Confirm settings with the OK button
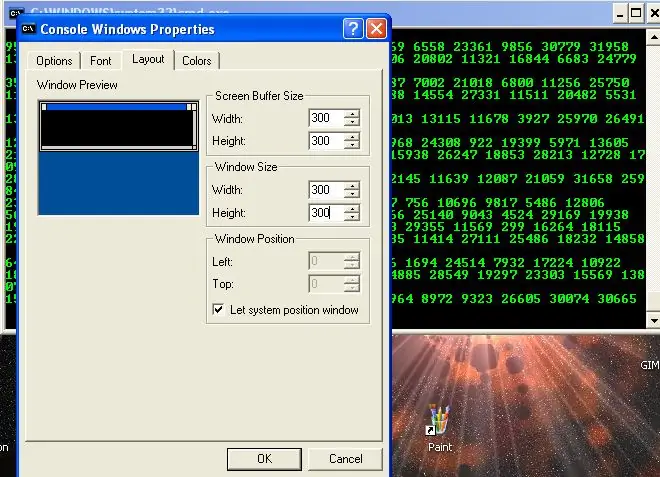 click(264, 459)
